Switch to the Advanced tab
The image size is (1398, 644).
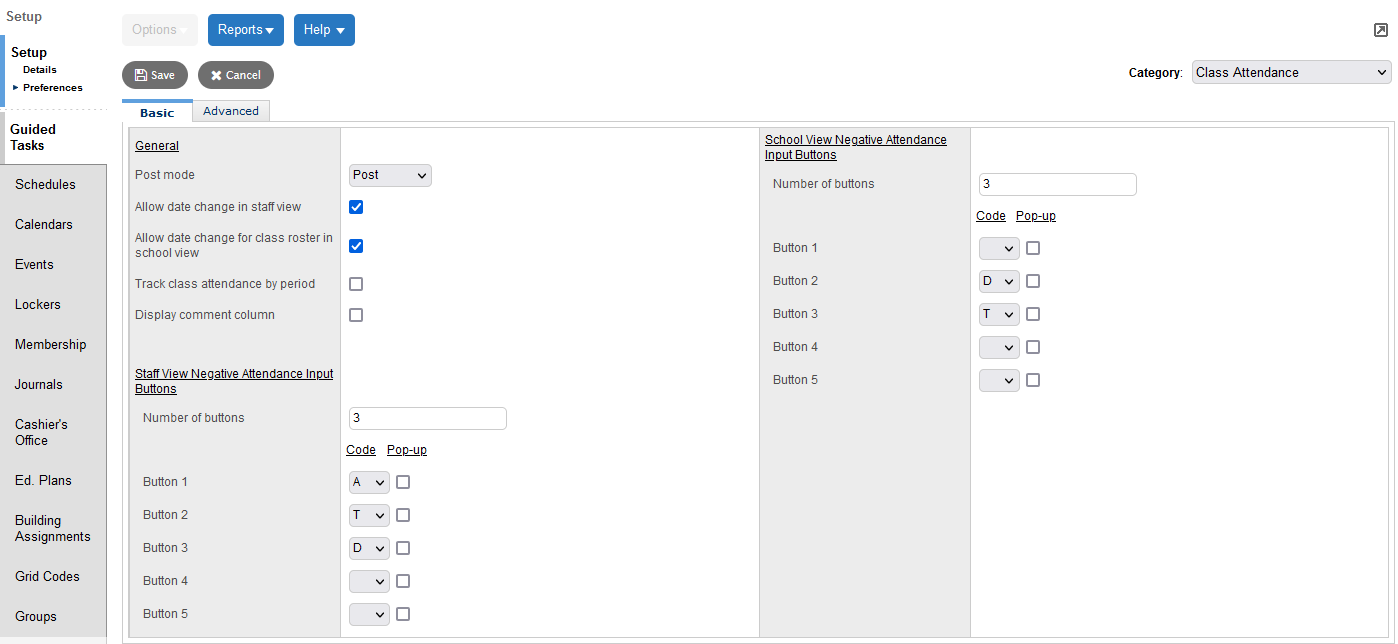(231, 111)
